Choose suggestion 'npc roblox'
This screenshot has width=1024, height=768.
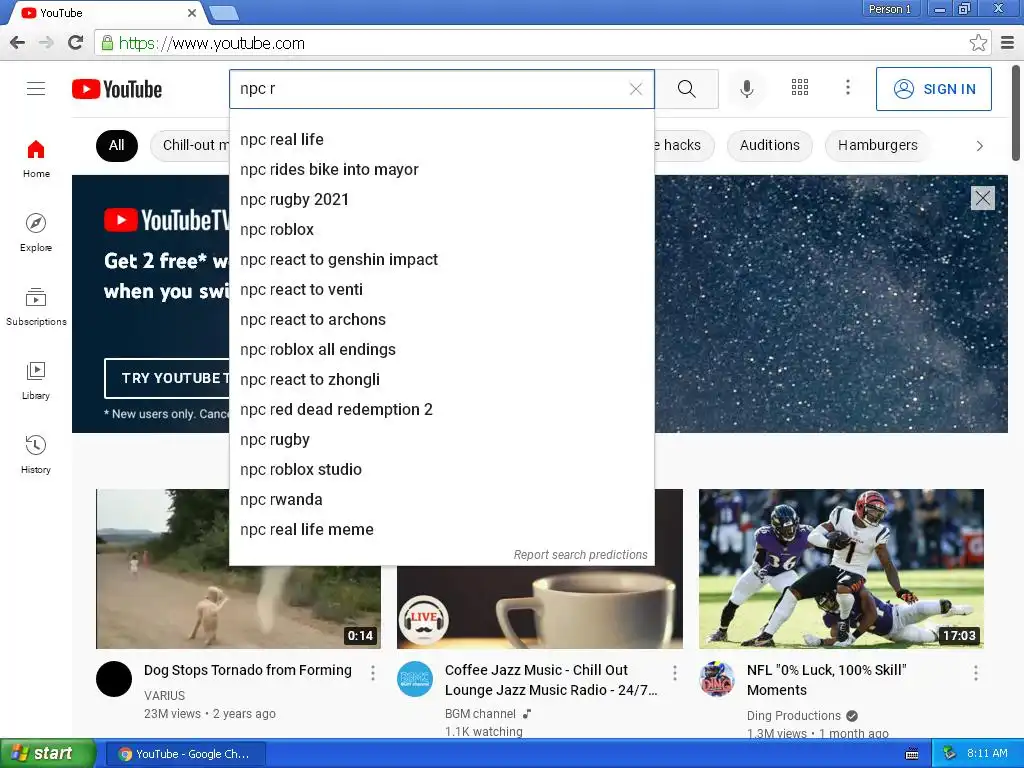tap(441, 230)
